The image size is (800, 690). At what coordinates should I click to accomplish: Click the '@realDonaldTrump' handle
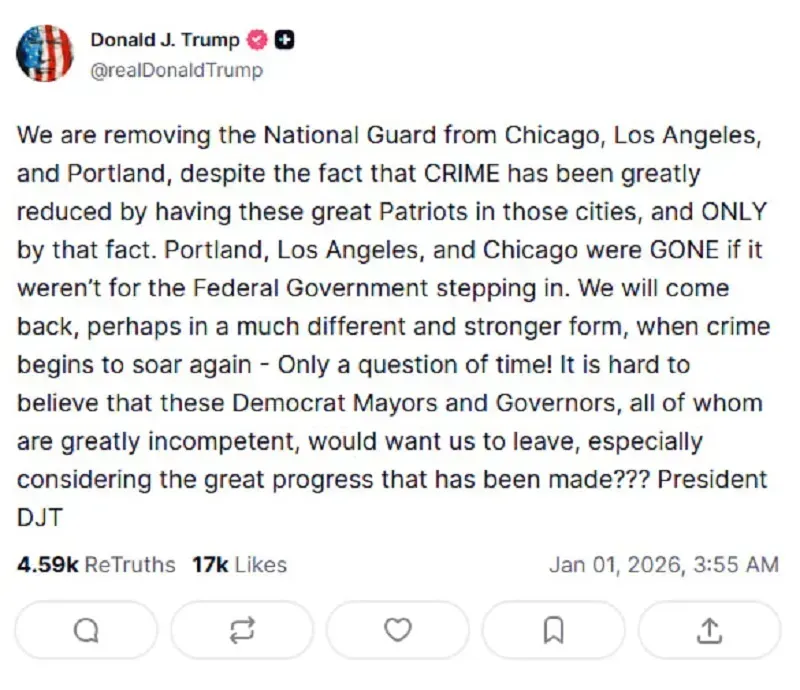pyautogui.click(x=178, y=70)
